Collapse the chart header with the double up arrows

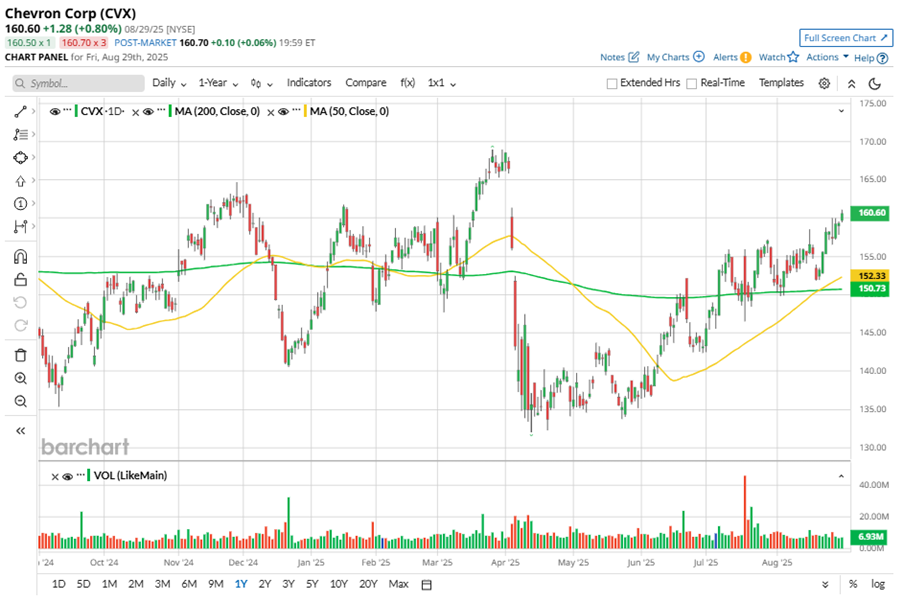point(851,83)
